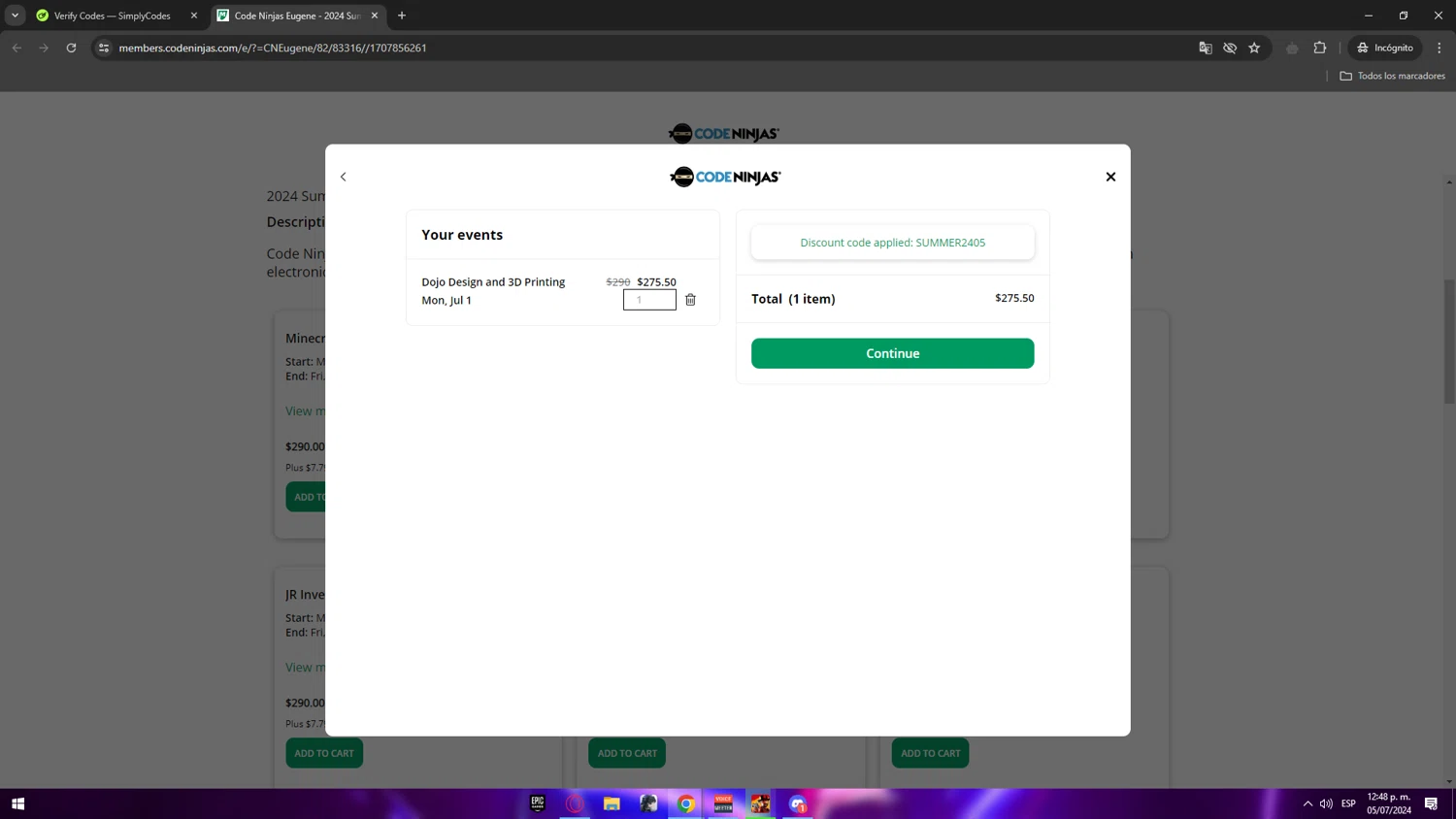Click the "Mon, Jul 1" event date

click(447, 301)
